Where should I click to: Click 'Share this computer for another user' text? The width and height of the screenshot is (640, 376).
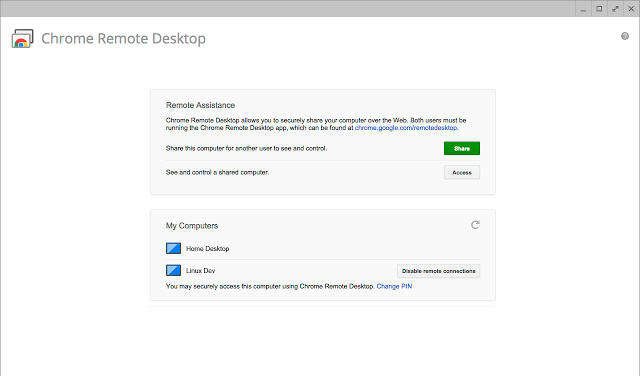click(246, 148)
